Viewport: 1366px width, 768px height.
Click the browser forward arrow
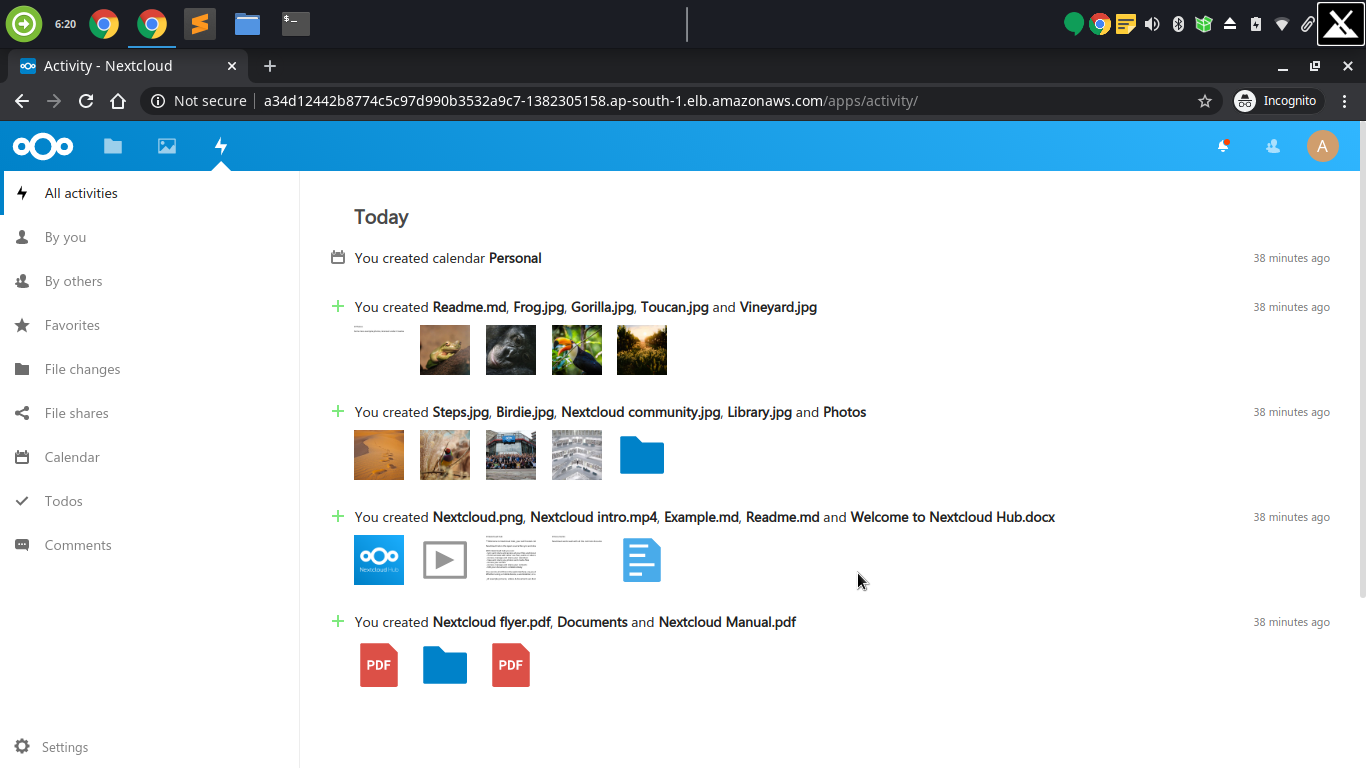tap(54, 101)
